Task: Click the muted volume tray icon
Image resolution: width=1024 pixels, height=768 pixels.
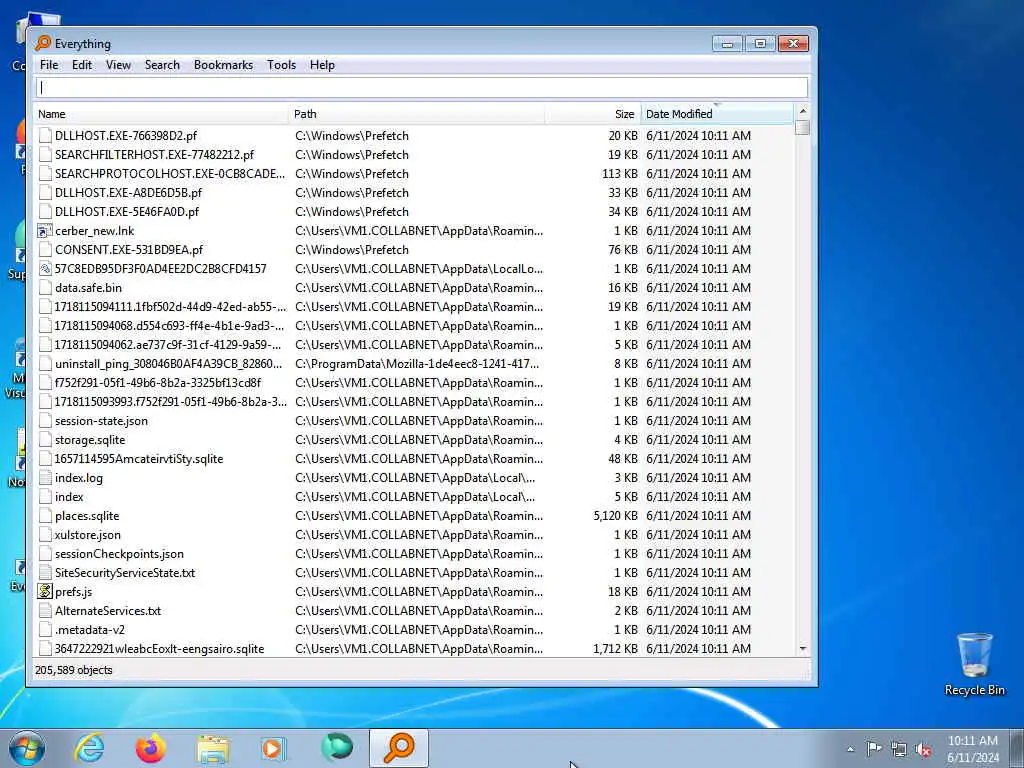Action: click(923, 750)
